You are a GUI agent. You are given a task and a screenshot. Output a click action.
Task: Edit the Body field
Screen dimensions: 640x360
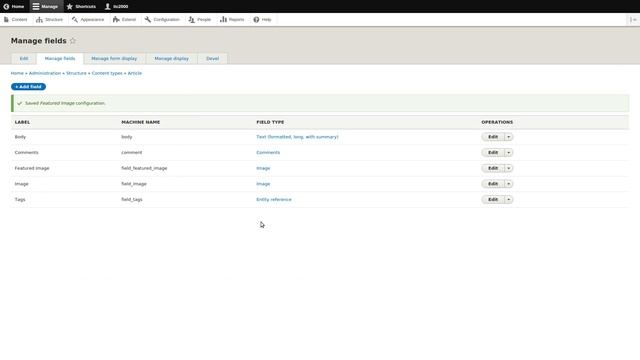[493, 137]
